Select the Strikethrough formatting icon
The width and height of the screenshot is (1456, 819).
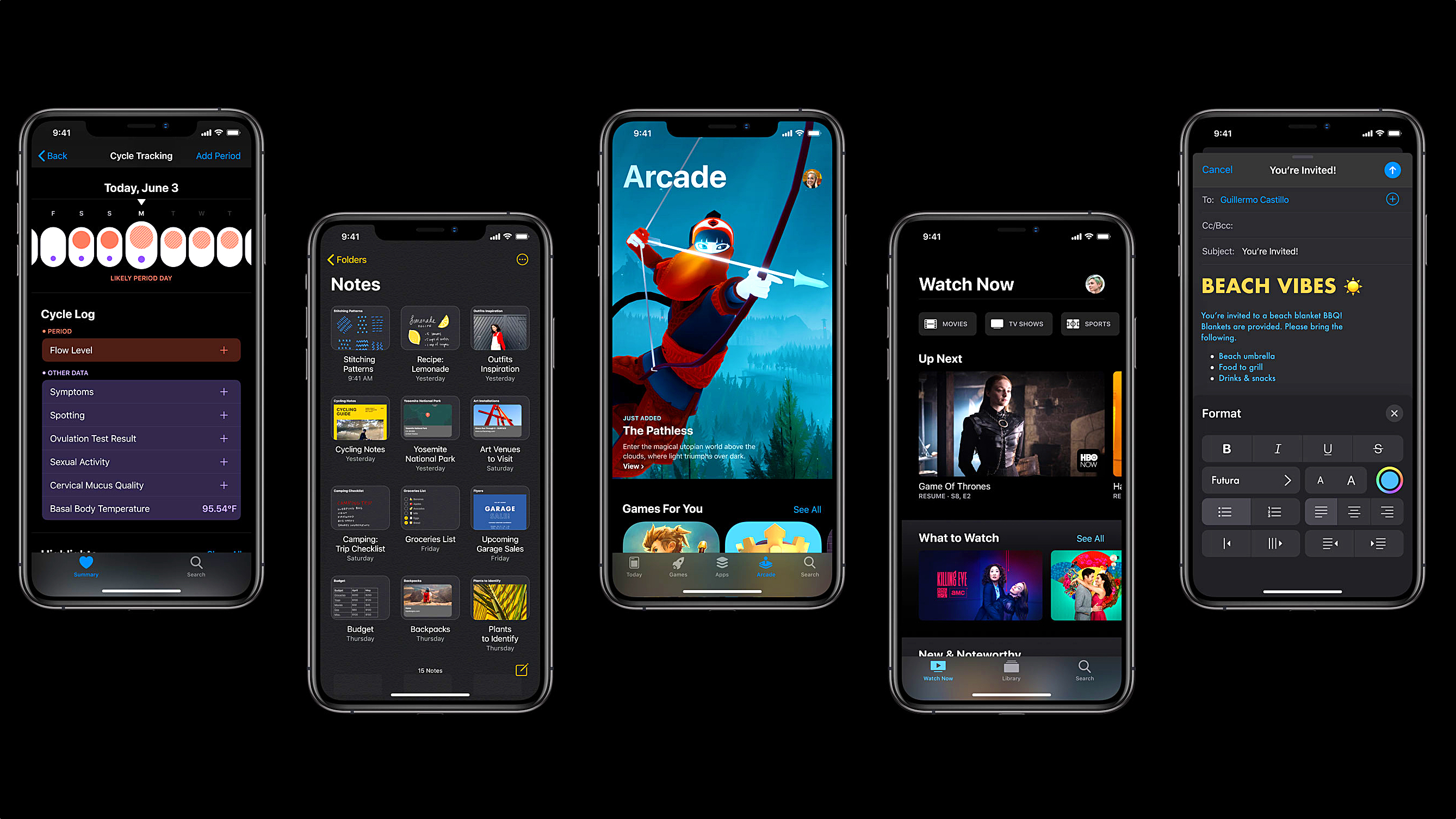(x=1377, y=448)
